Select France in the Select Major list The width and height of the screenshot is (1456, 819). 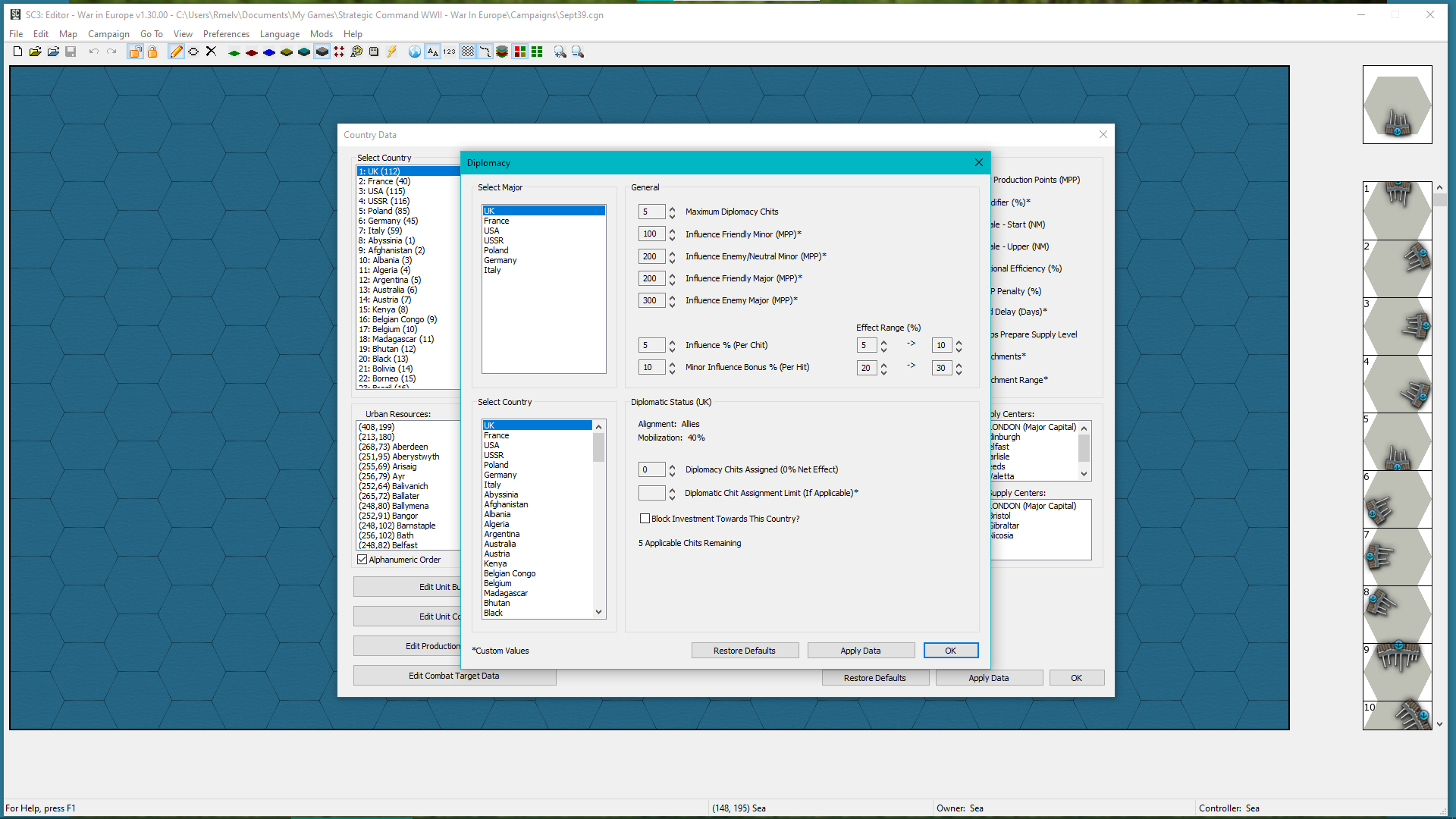(497, 221)
